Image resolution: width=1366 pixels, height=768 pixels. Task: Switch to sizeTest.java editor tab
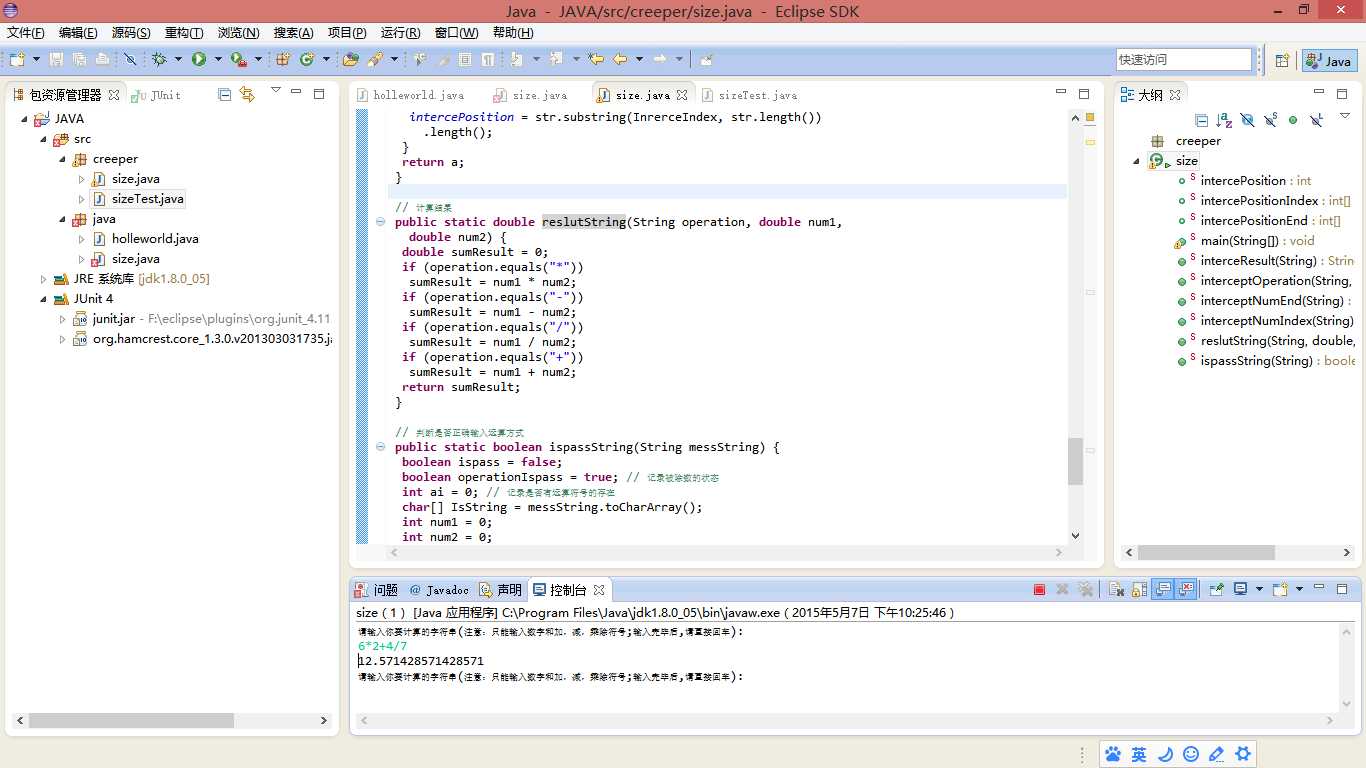[750, 95]
